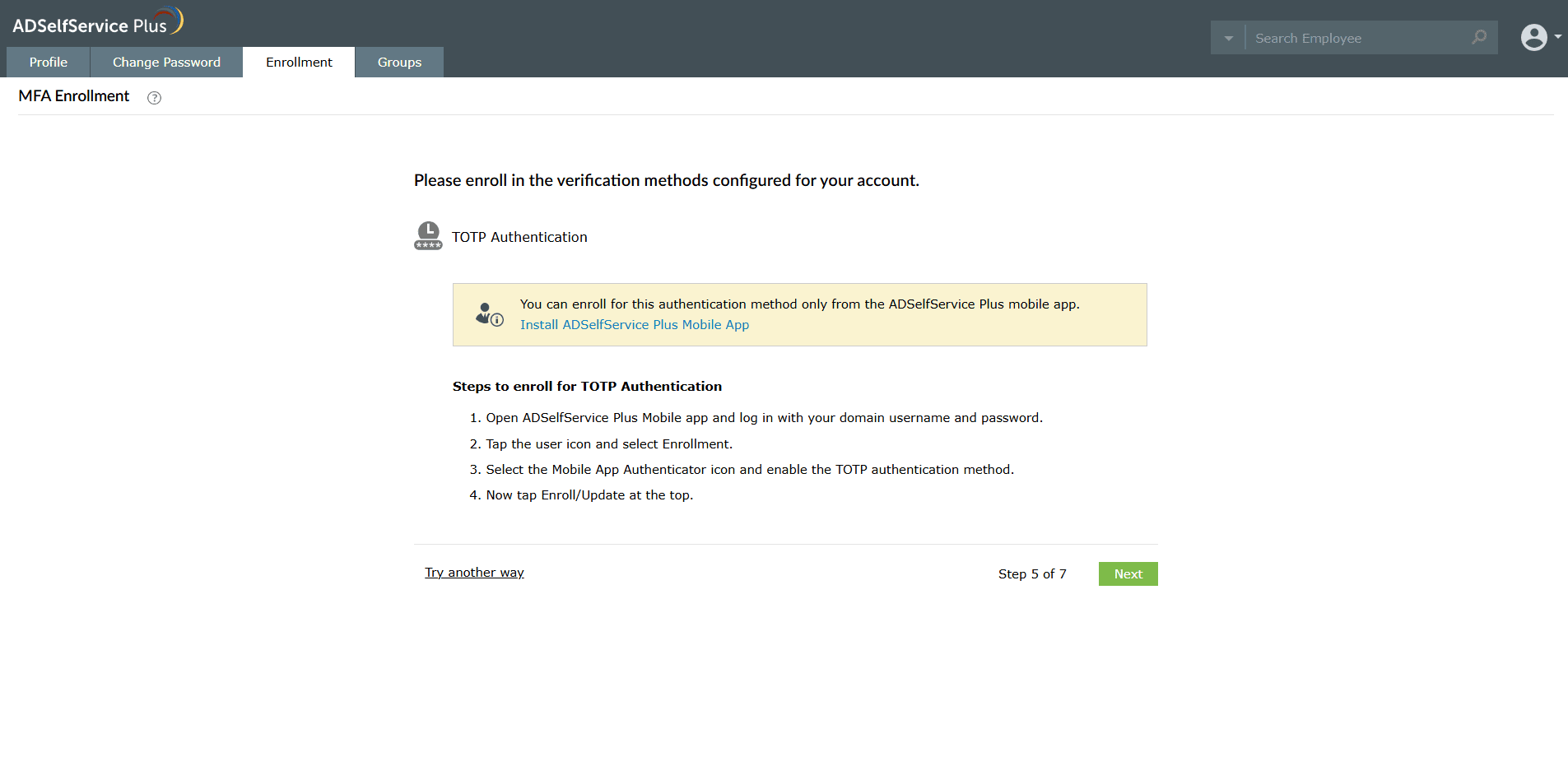Click step 'Now tap Enroll/Update at the top.'

[x=589, y=495]
